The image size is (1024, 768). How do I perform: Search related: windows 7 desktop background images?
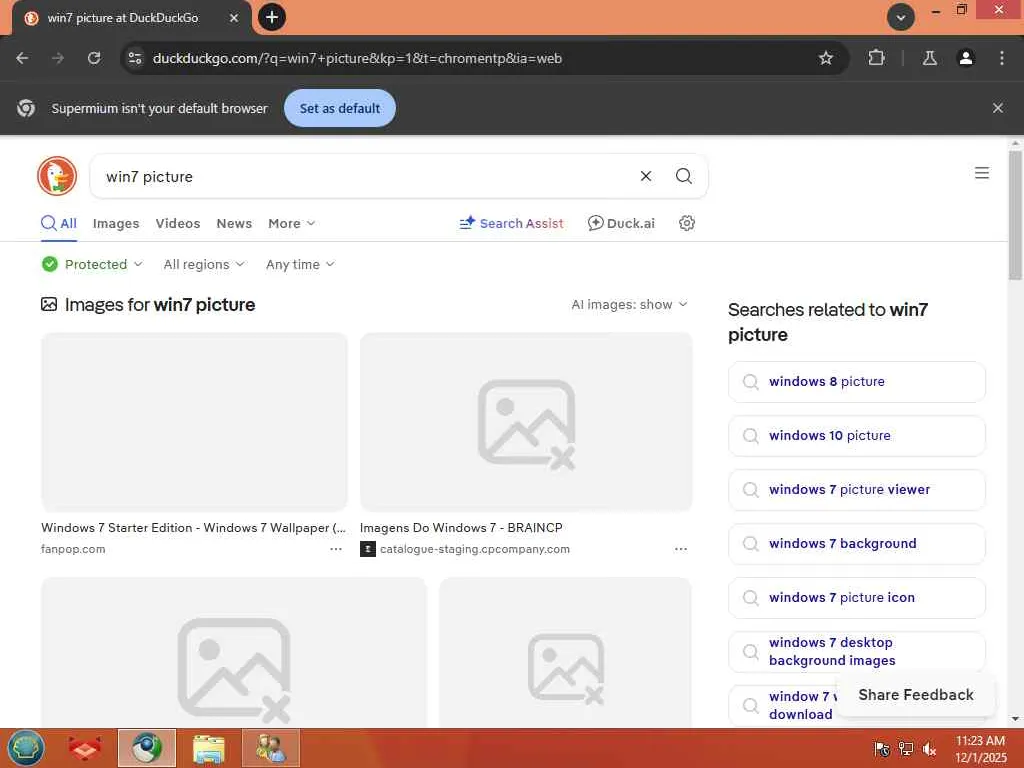[856, 652]
